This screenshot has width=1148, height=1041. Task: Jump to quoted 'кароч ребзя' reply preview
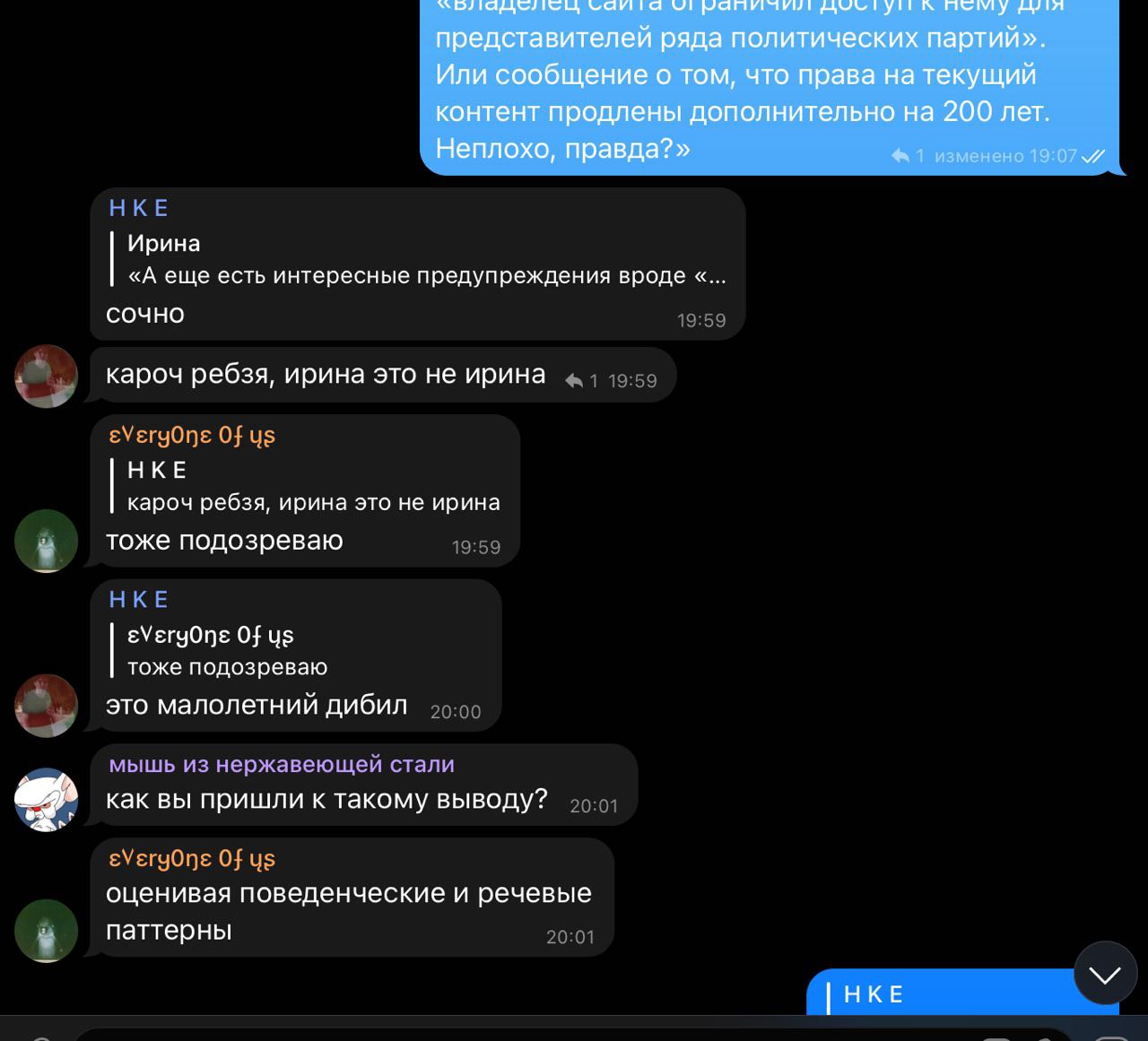pyautogui.click(x=306, y=486)
